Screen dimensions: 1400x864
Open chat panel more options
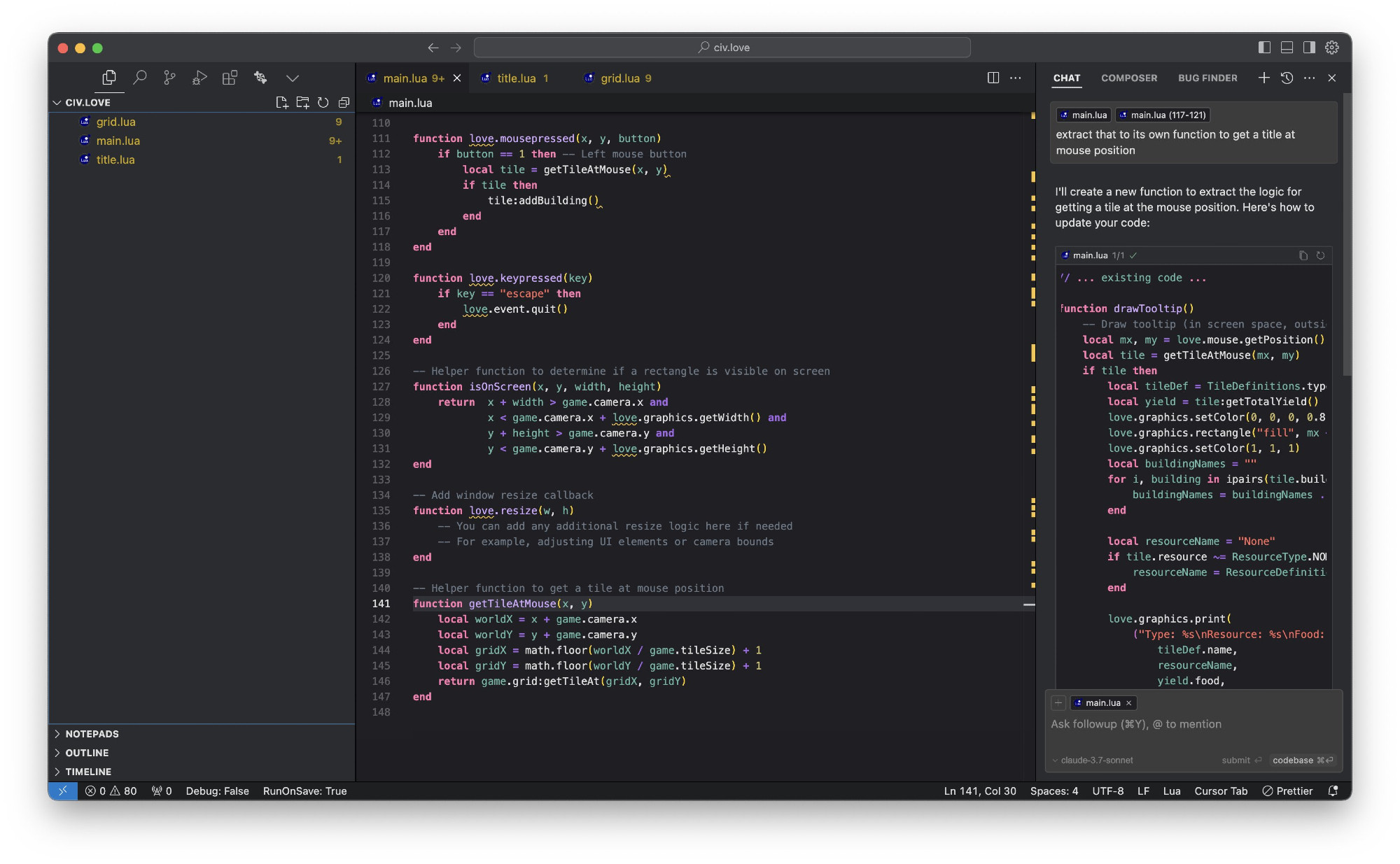tap(1310, 78)
